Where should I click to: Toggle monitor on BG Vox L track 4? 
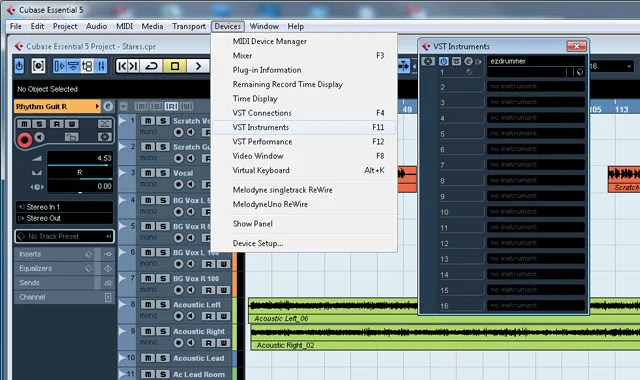pyautogui.click(x=191, y=211)
